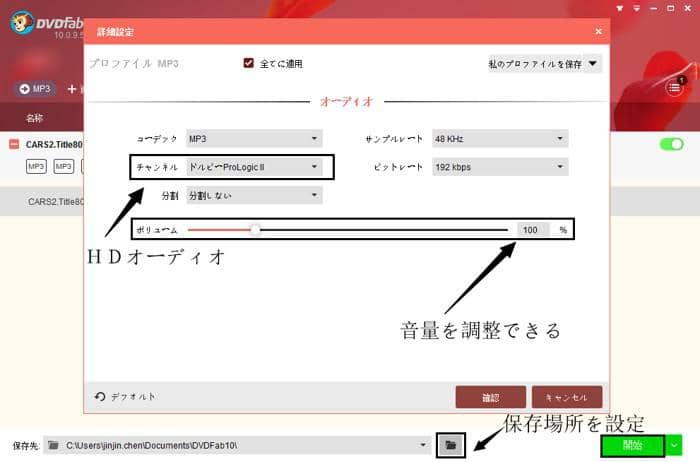Uncheck the apply to all checkbox
Image resolution: width=700 pixels, height=462 pixels.
tap(249, 63)
